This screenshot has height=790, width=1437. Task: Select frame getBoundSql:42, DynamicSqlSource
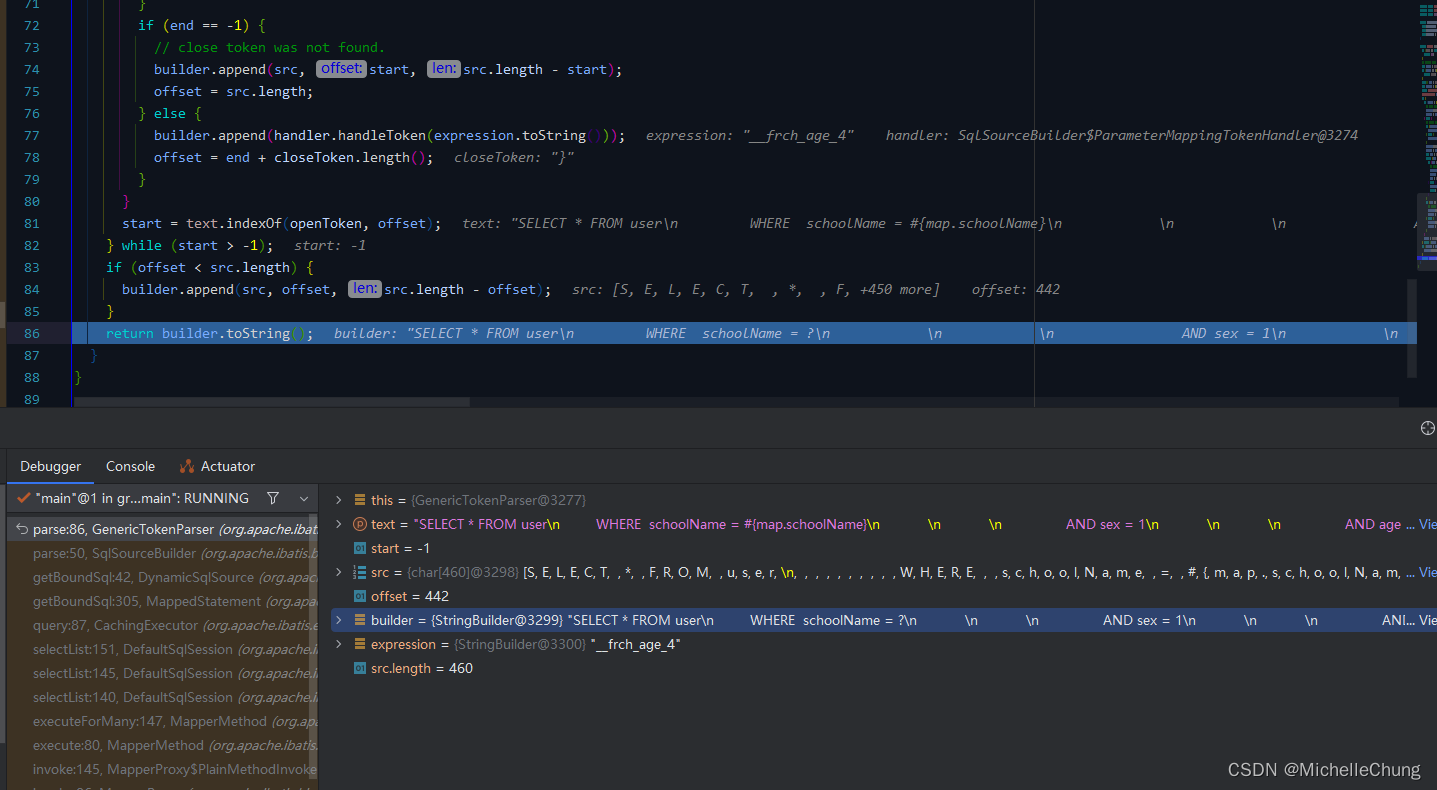tap(161, 577)
